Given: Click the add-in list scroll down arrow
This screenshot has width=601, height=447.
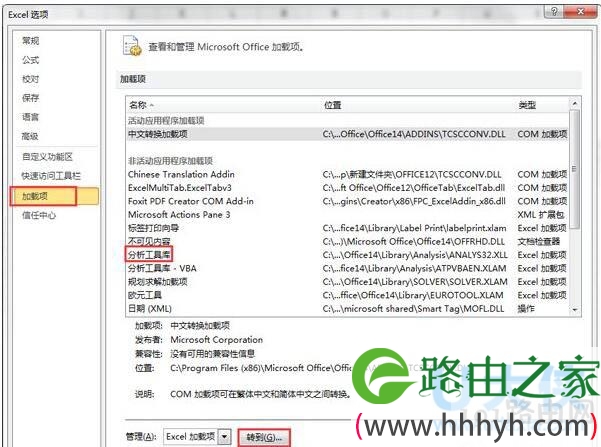Looking at the screenshot, I should point(574,310).
